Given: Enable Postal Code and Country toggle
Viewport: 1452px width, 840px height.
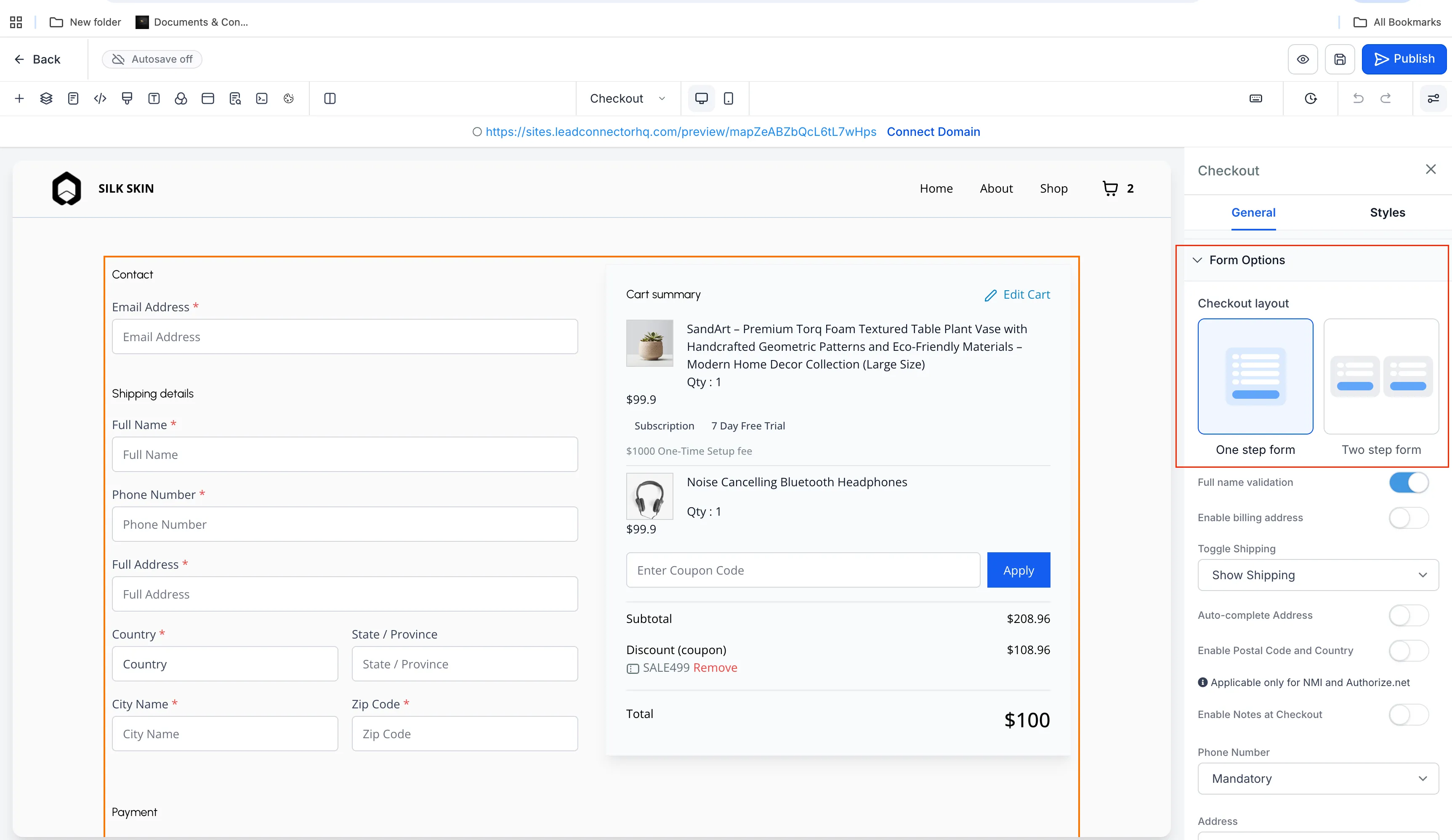Looking at the screenshot, I should [1409, 651].
